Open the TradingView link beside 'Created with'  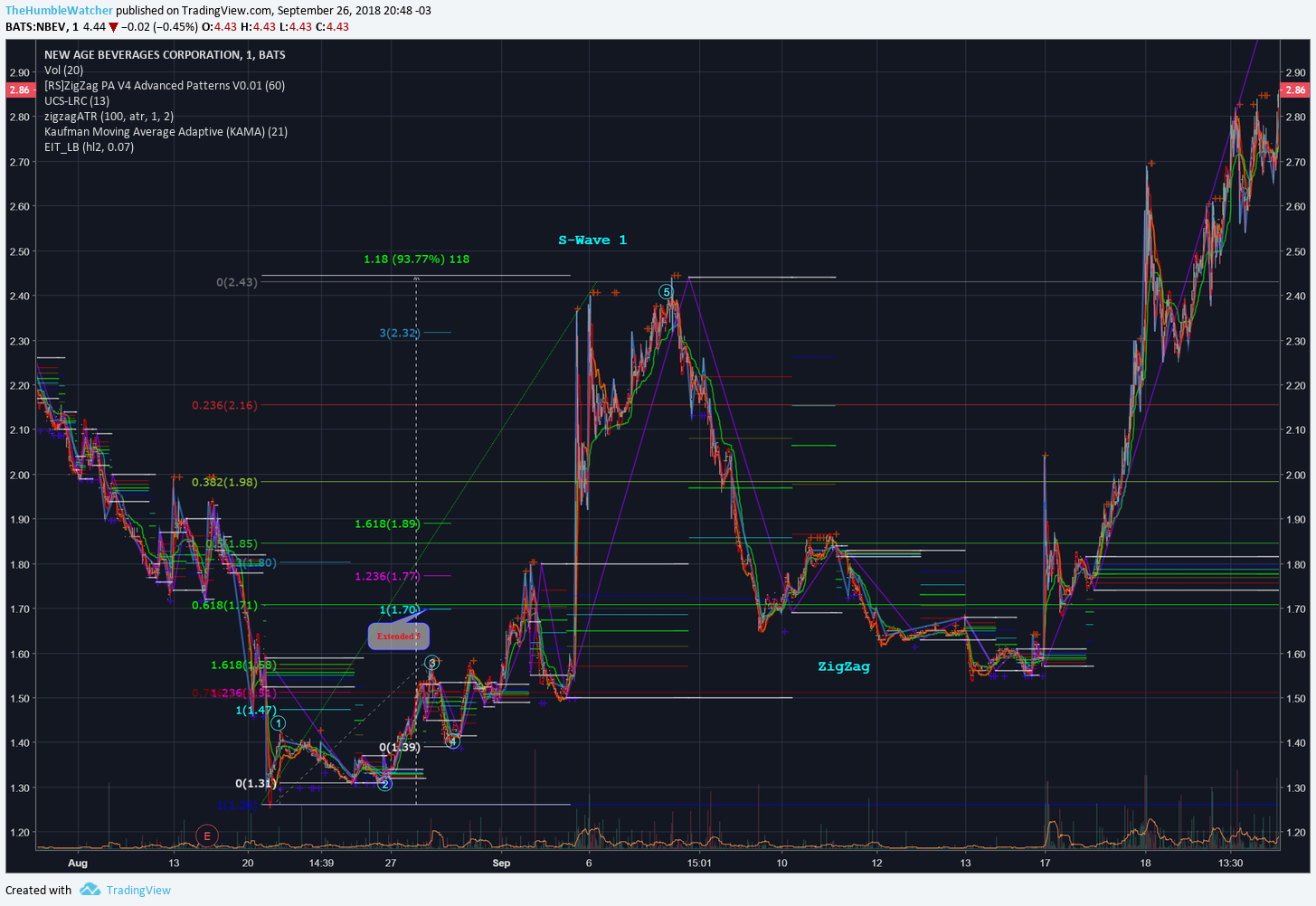click(138, 890)
